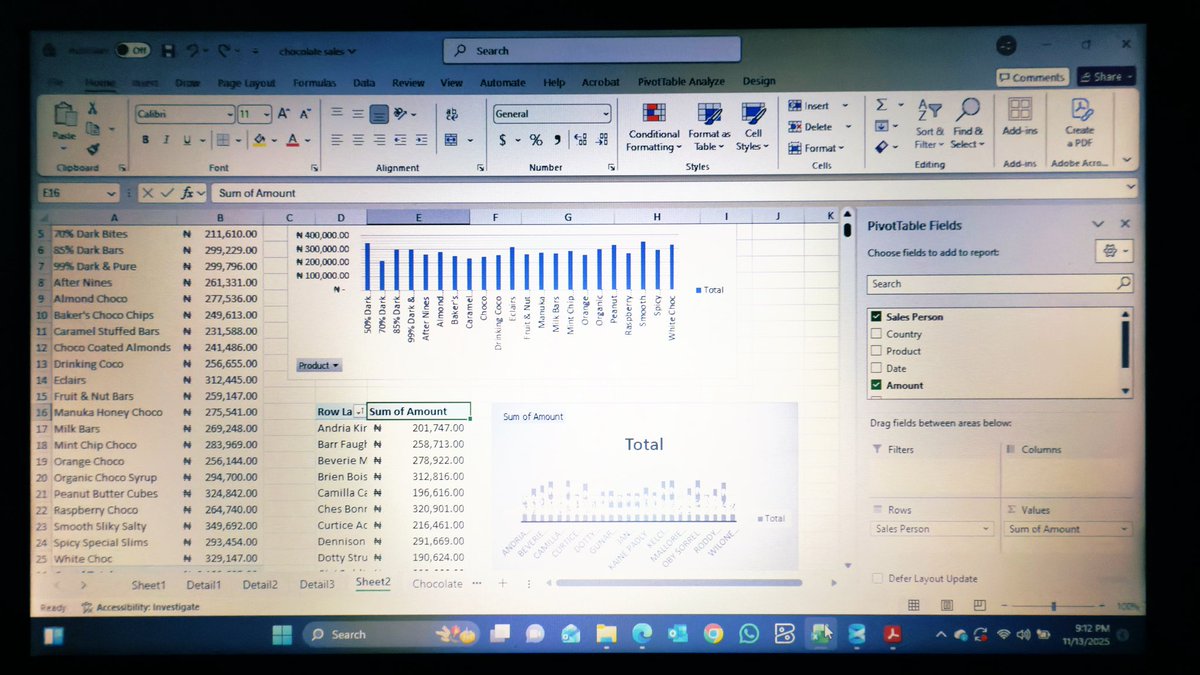
Task: Open the Sales Person dropdown under Rows
Action: [x=984, y=528]
